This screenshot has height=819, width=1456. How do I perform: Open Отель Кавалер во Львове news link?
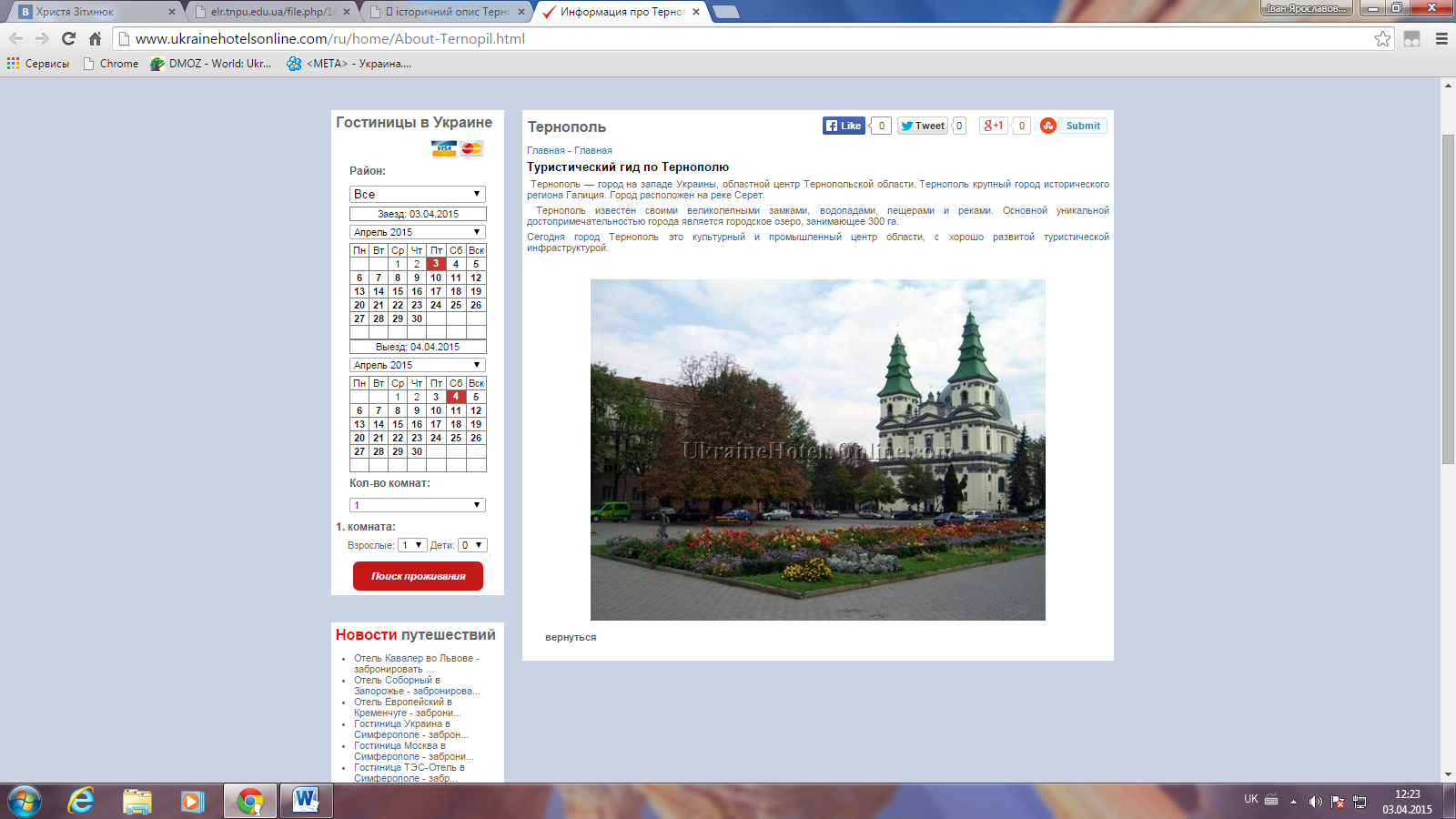click(416, 663)
